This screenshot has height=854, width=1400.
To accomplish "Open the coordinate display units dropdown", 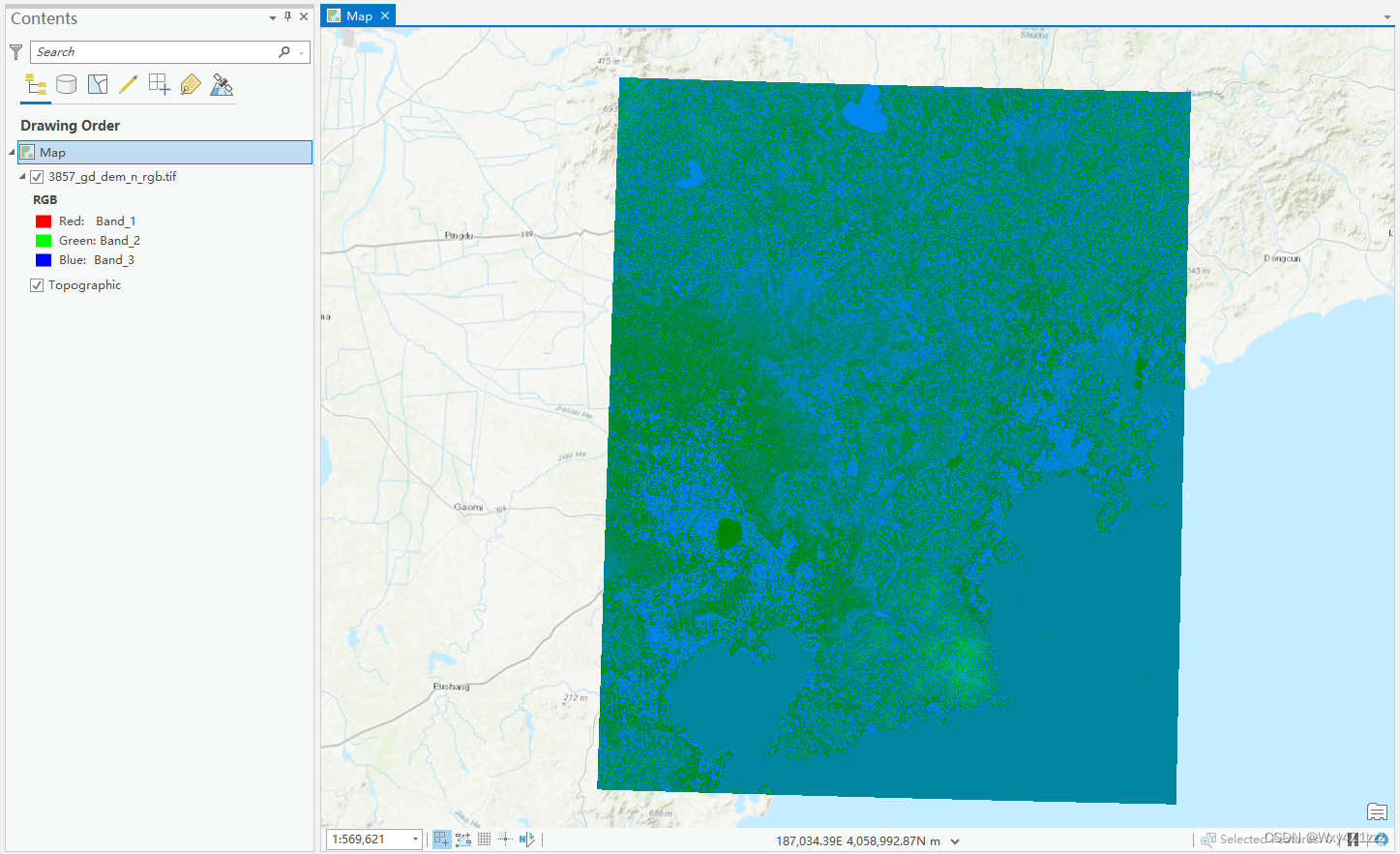I will pyautogui.click(x=955, y=841).
